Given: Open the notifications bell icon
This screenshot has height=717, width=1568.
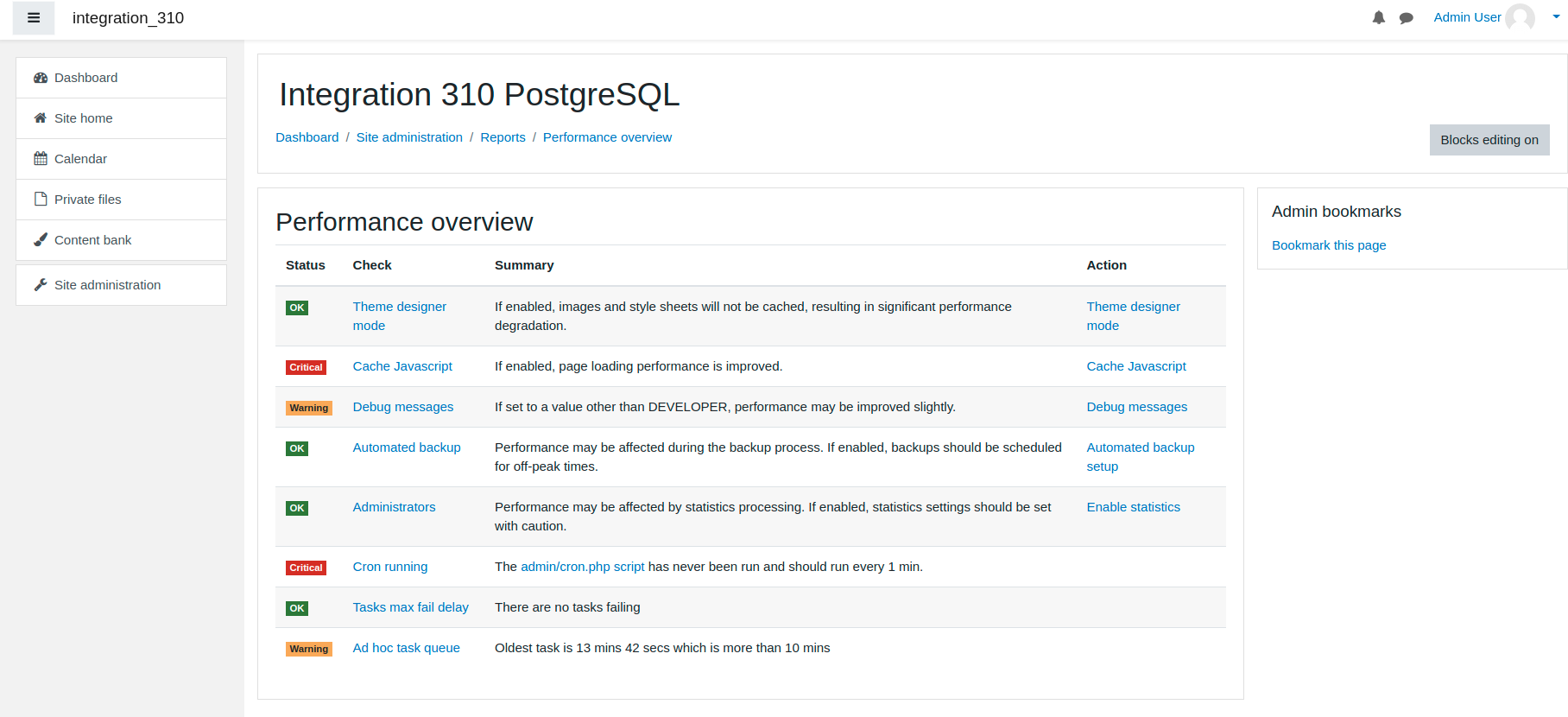Looking at the screenshot, I should 1379,18.
